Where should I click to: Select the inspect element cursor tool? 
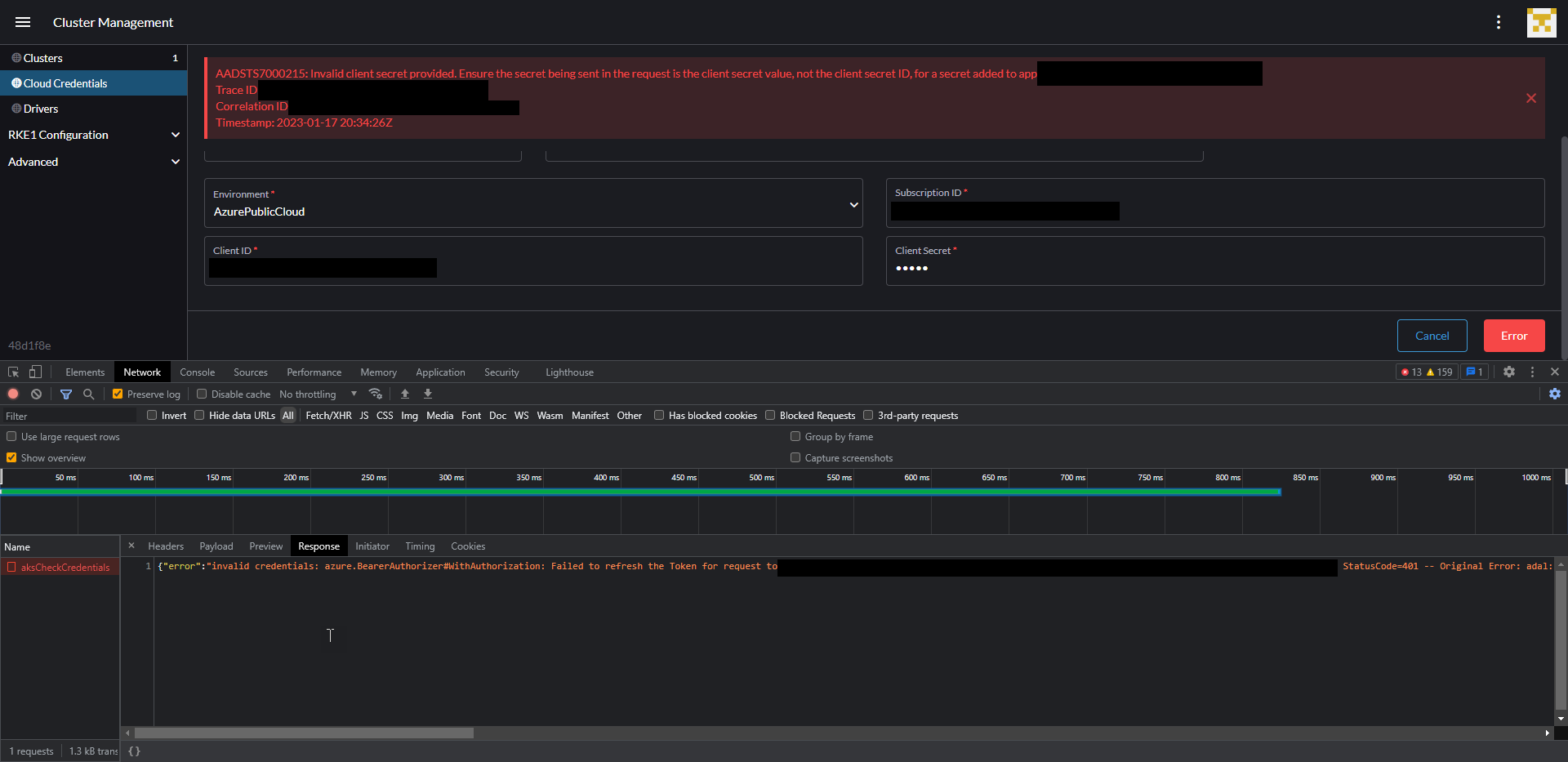point(13,372)
